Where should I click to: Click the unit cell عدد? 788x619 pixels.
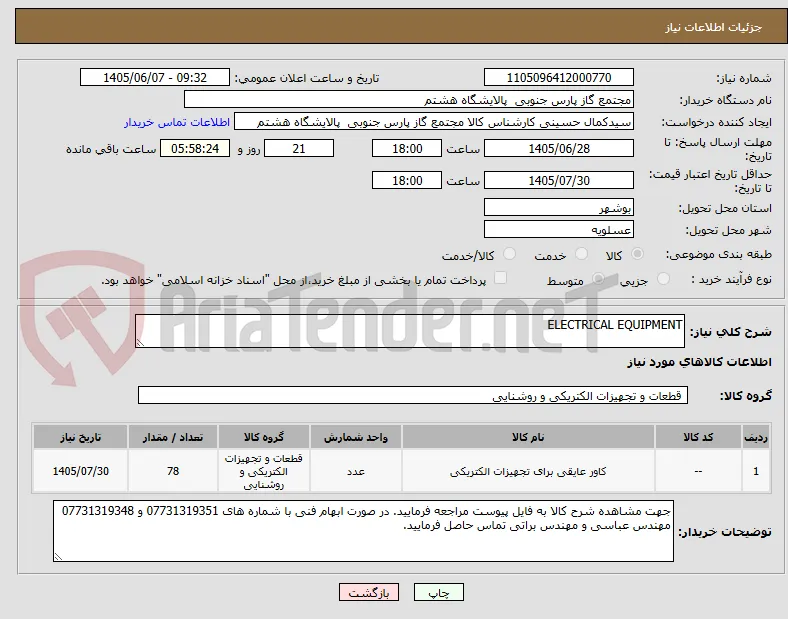coord(355,471)
